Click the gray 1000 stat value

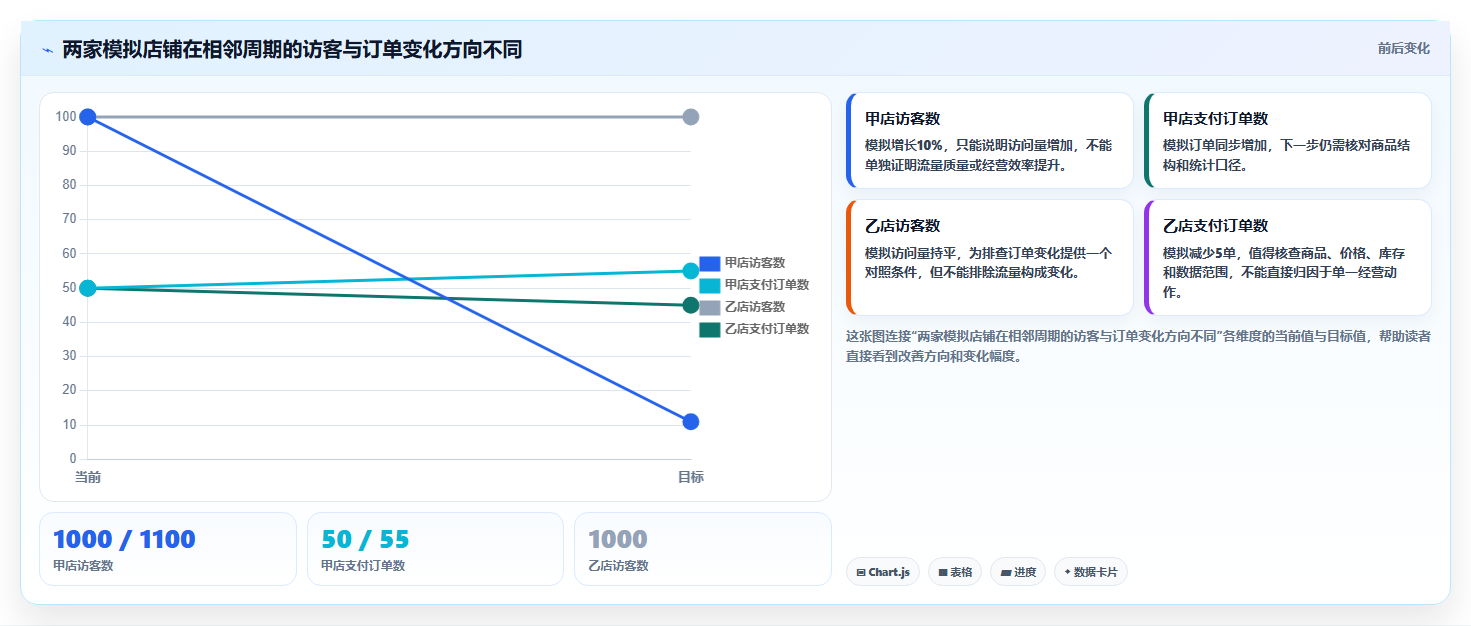(x=618, y=540)
